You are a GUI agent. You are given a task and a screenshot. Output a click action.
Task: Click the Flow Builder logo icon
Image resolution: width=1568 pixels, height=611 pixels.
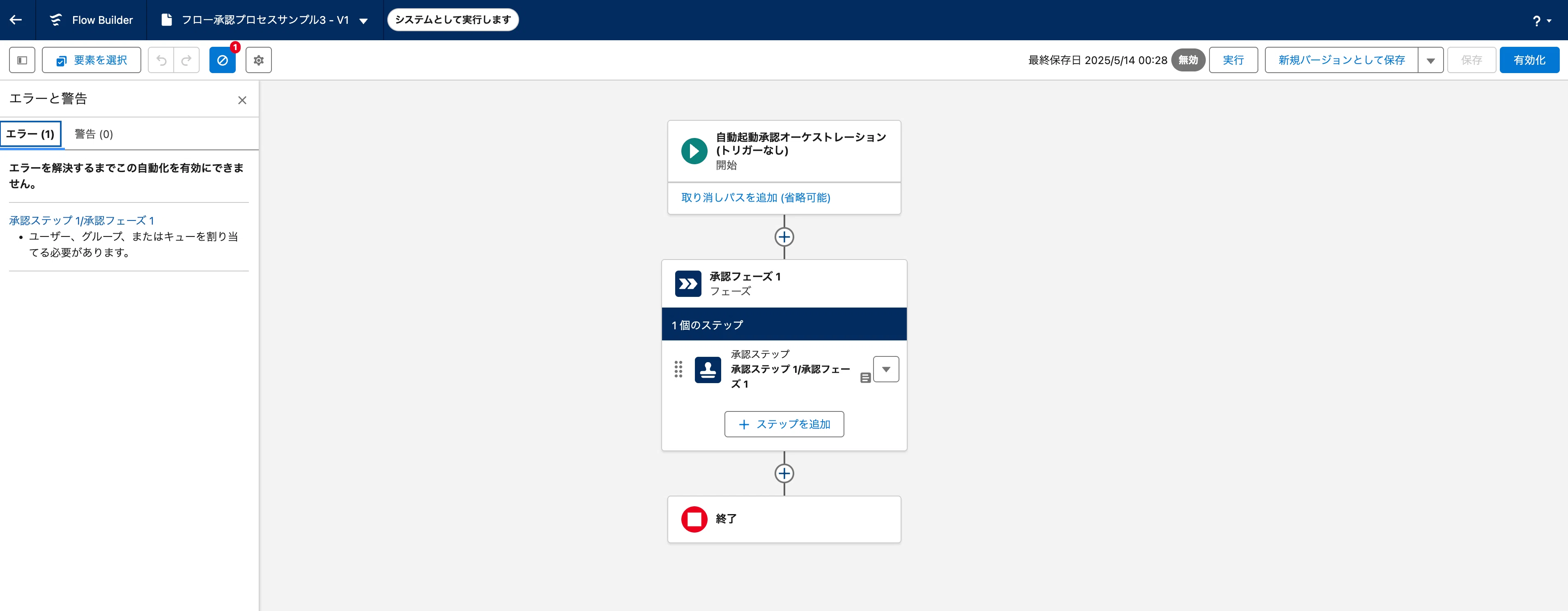tap(55, 19)
